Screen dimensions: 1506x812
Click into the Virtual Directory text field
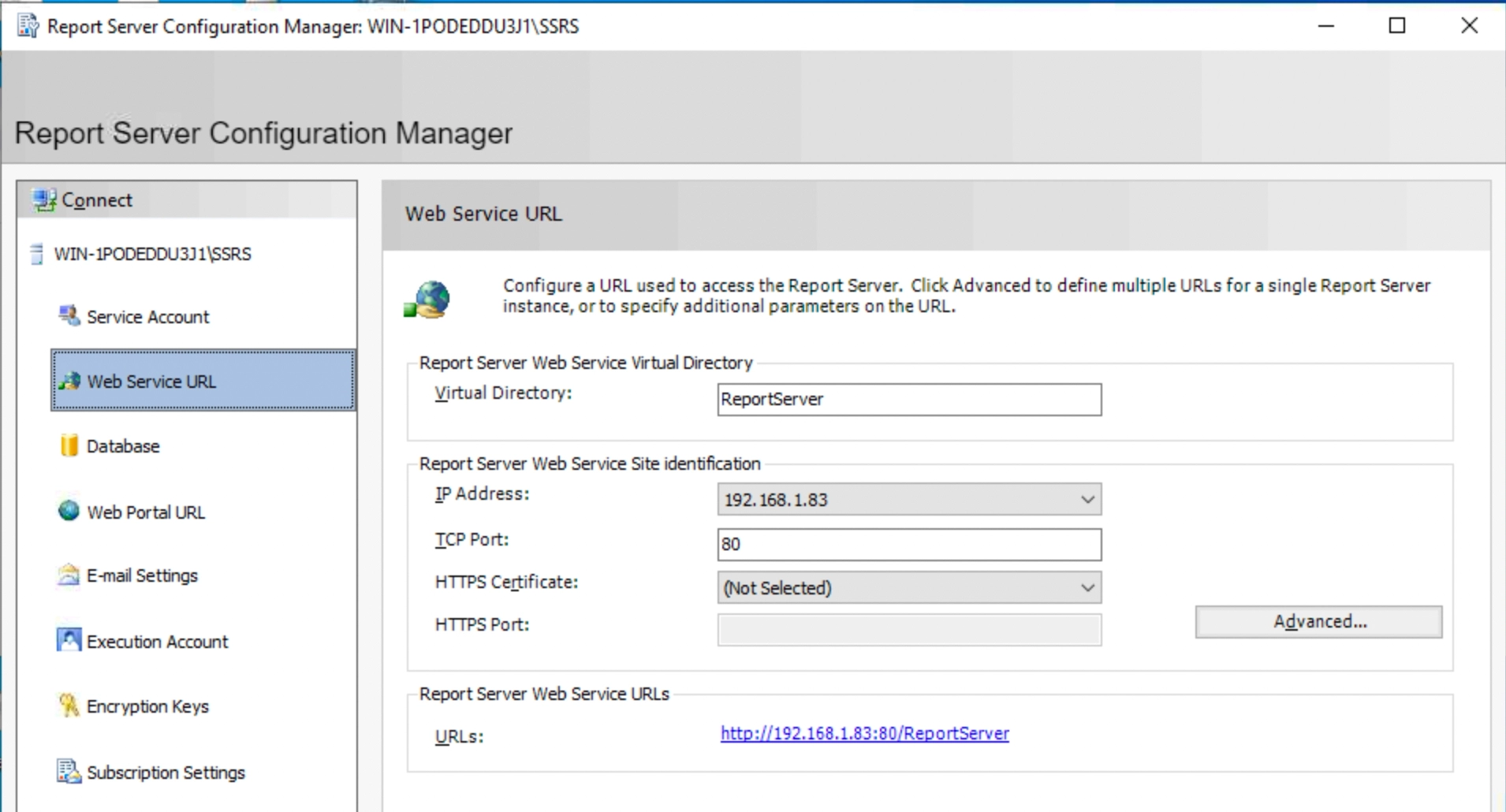click(x=908, y=400)
